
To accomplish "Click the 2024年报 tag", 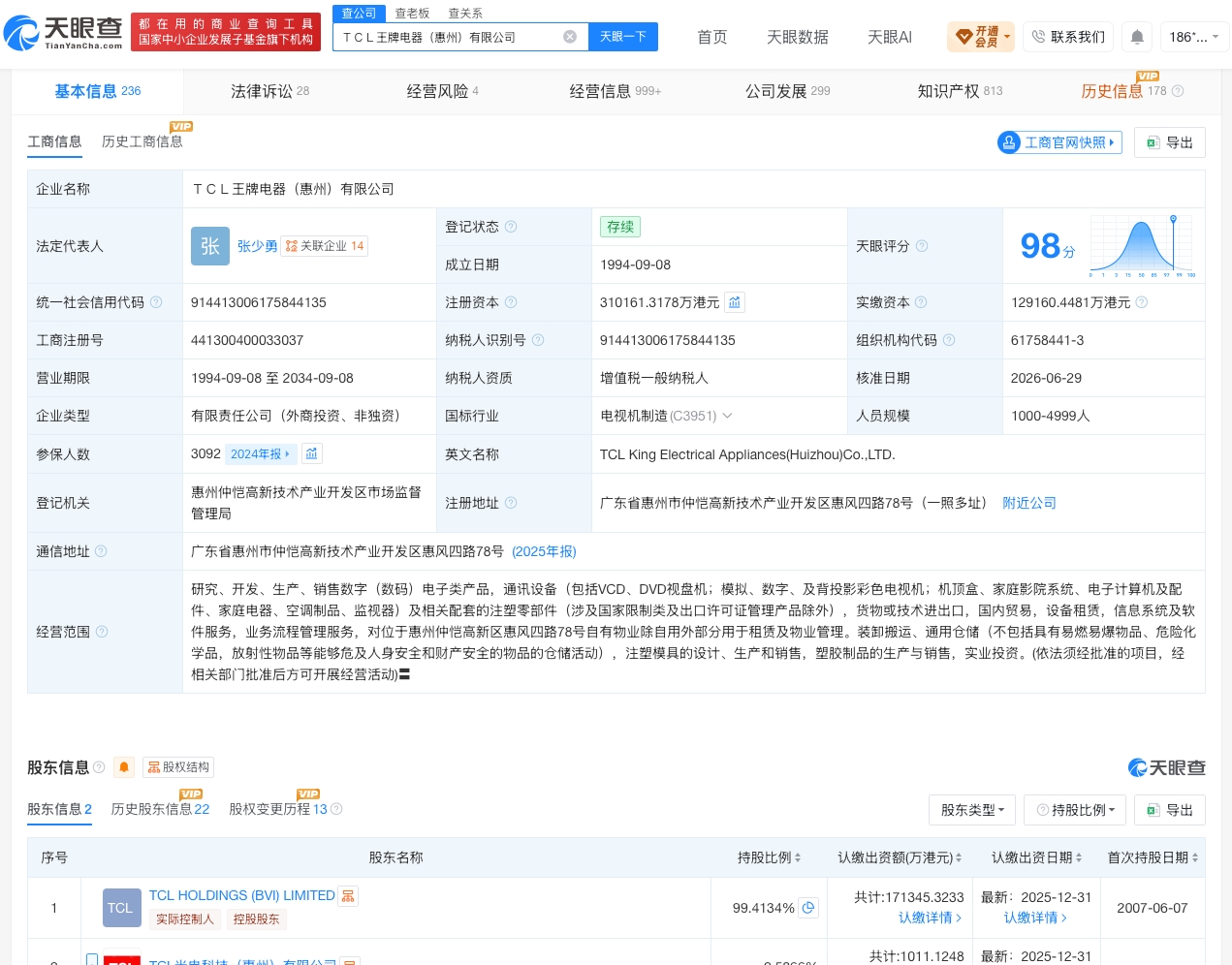I will tap(260, 453).
